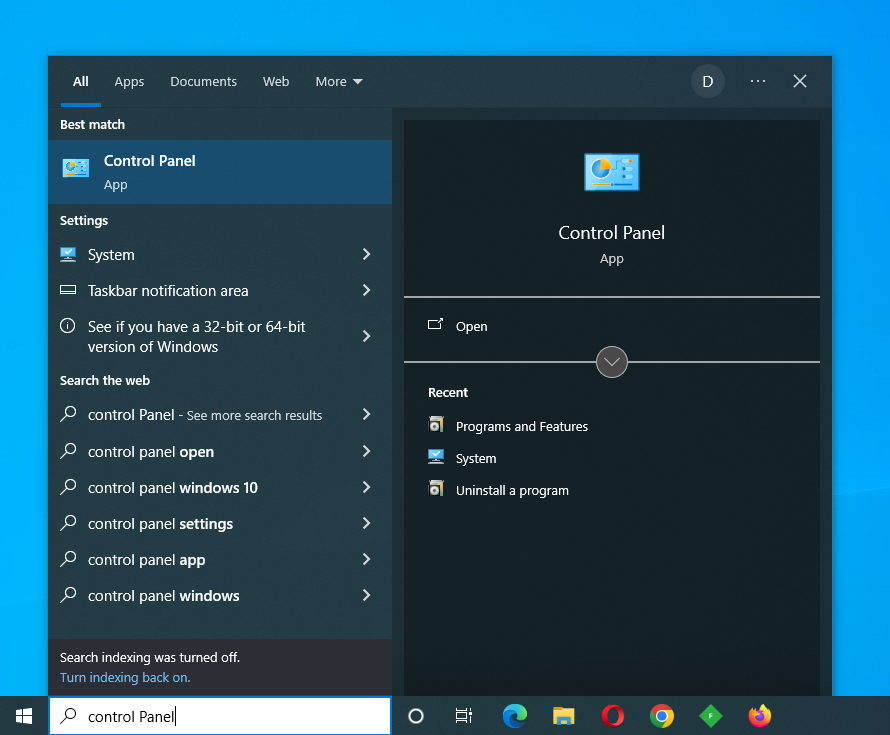Screen dimensions: 890x735
Task: Click the Control Panel title in preview pane
Action: (611, 233)
